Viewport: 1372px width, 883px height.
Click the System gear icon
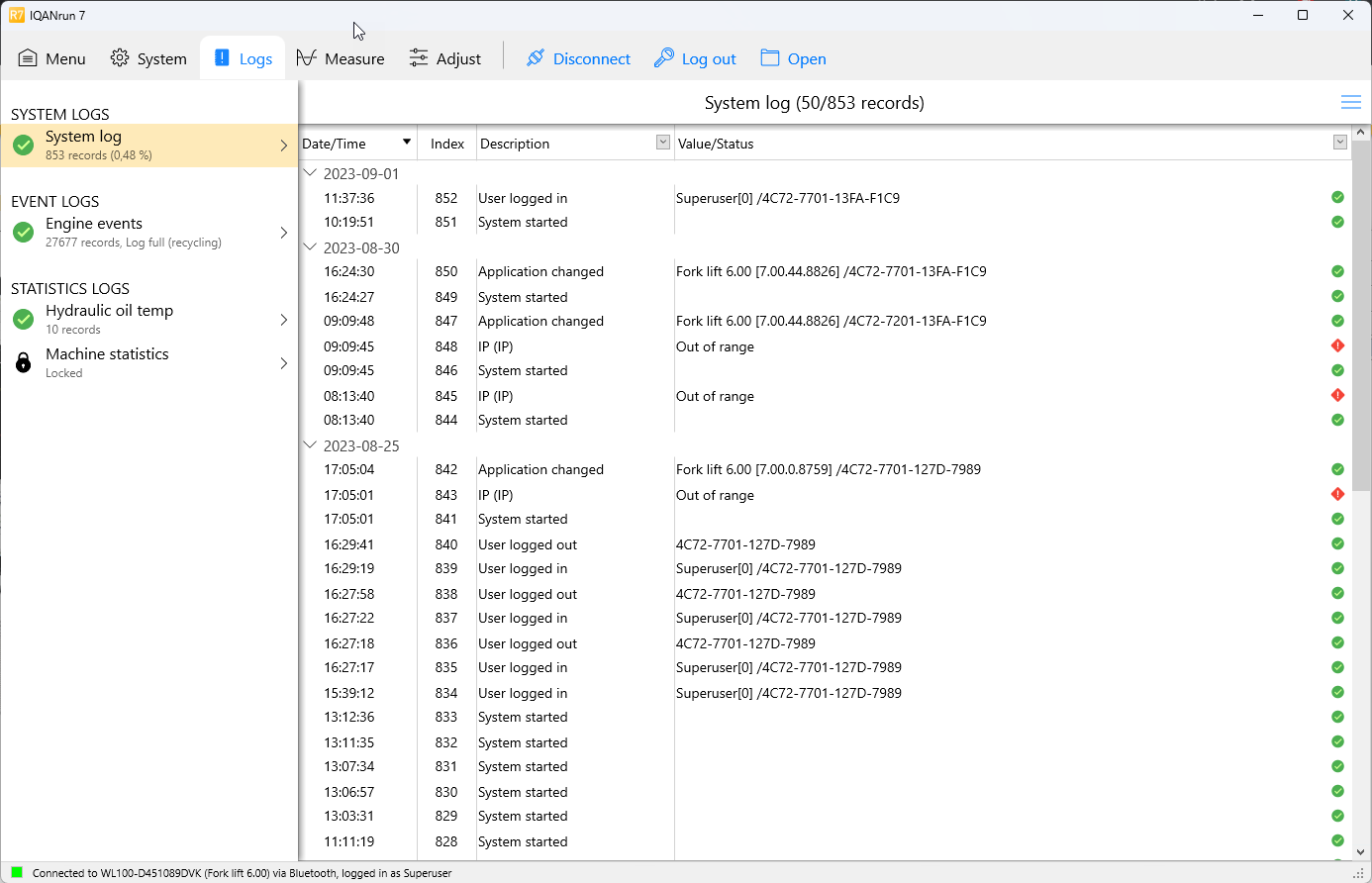point(120,58)
